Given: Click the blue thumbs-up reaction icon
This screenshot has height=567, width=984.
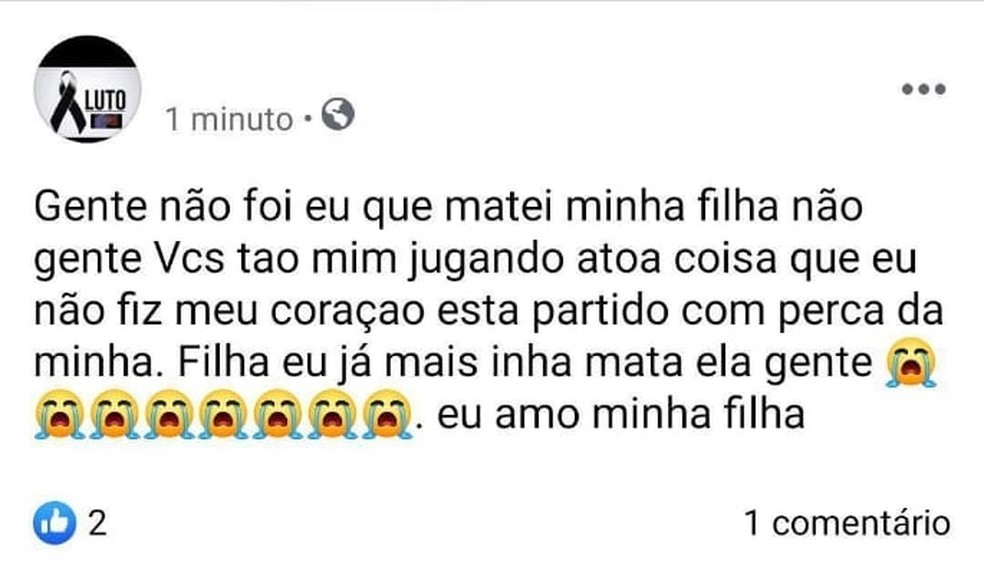Looking at the screenshot, I should point(53,524).
